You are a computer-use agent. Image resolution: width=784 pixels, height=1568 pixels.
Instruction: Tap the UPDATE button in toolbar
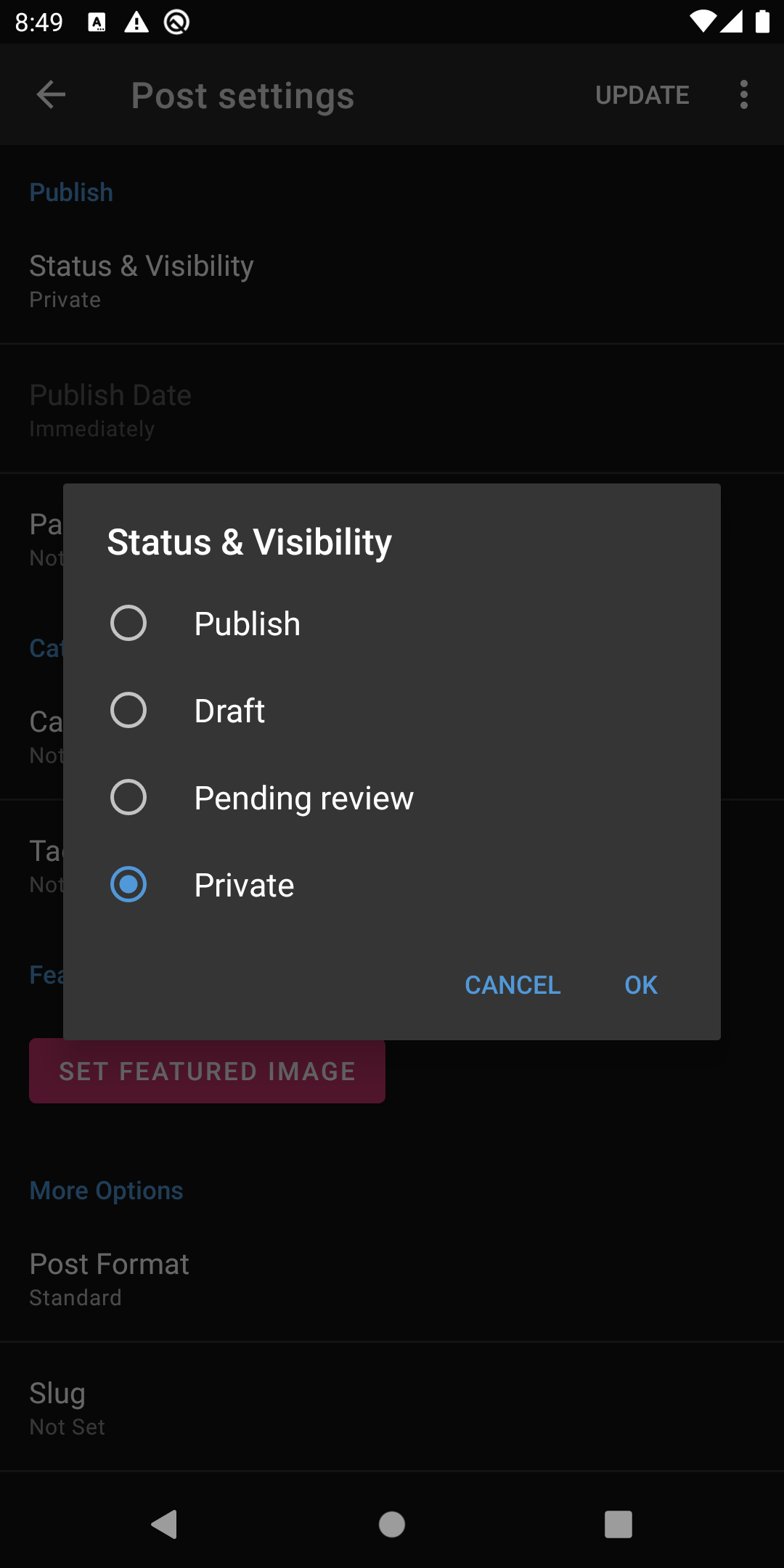click(642, 95)
